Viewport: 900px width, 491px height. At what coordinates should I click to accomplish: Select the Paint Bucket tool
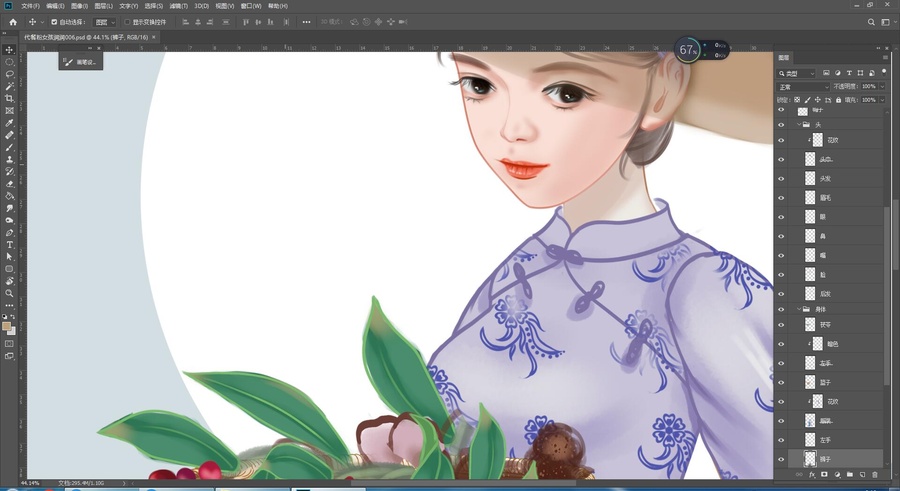[9, 196]
